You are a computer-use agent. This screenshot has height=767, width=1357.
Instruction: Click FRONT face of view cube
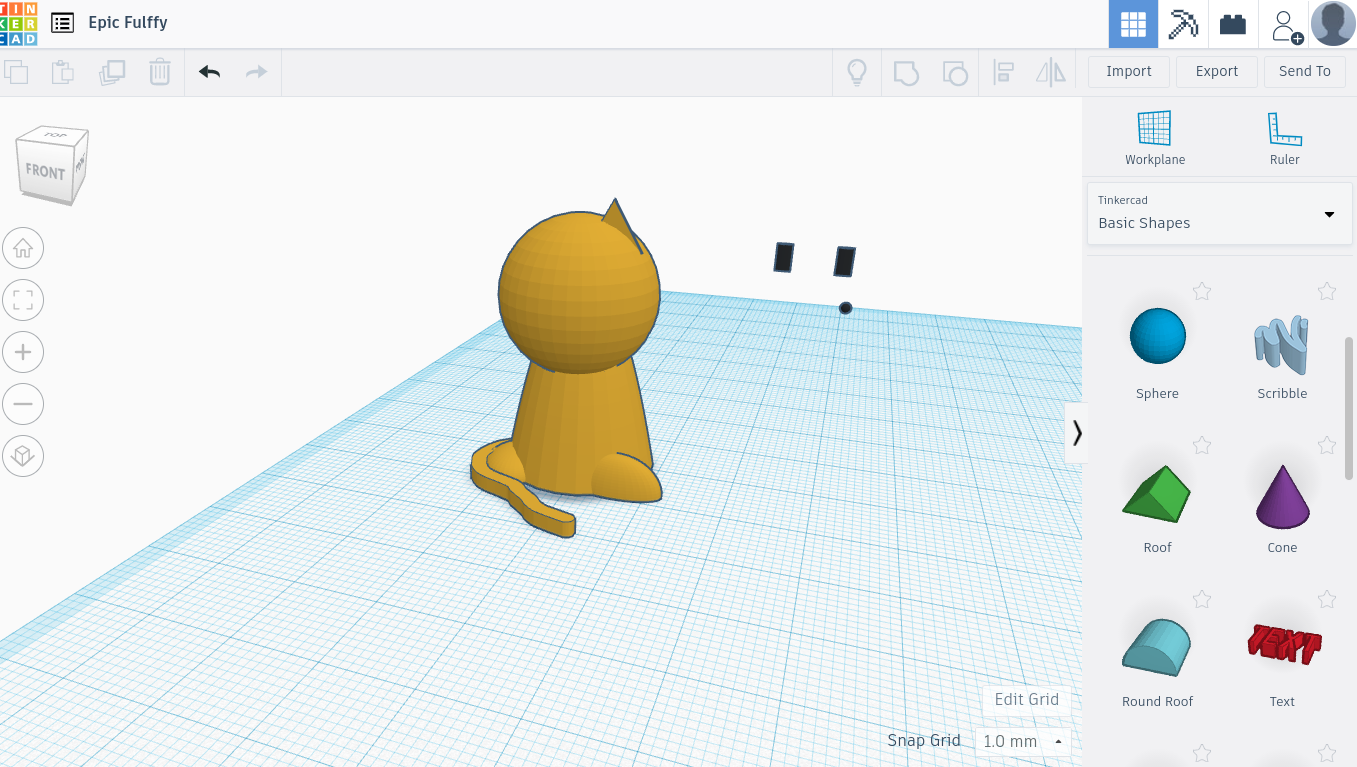(44, 172)
